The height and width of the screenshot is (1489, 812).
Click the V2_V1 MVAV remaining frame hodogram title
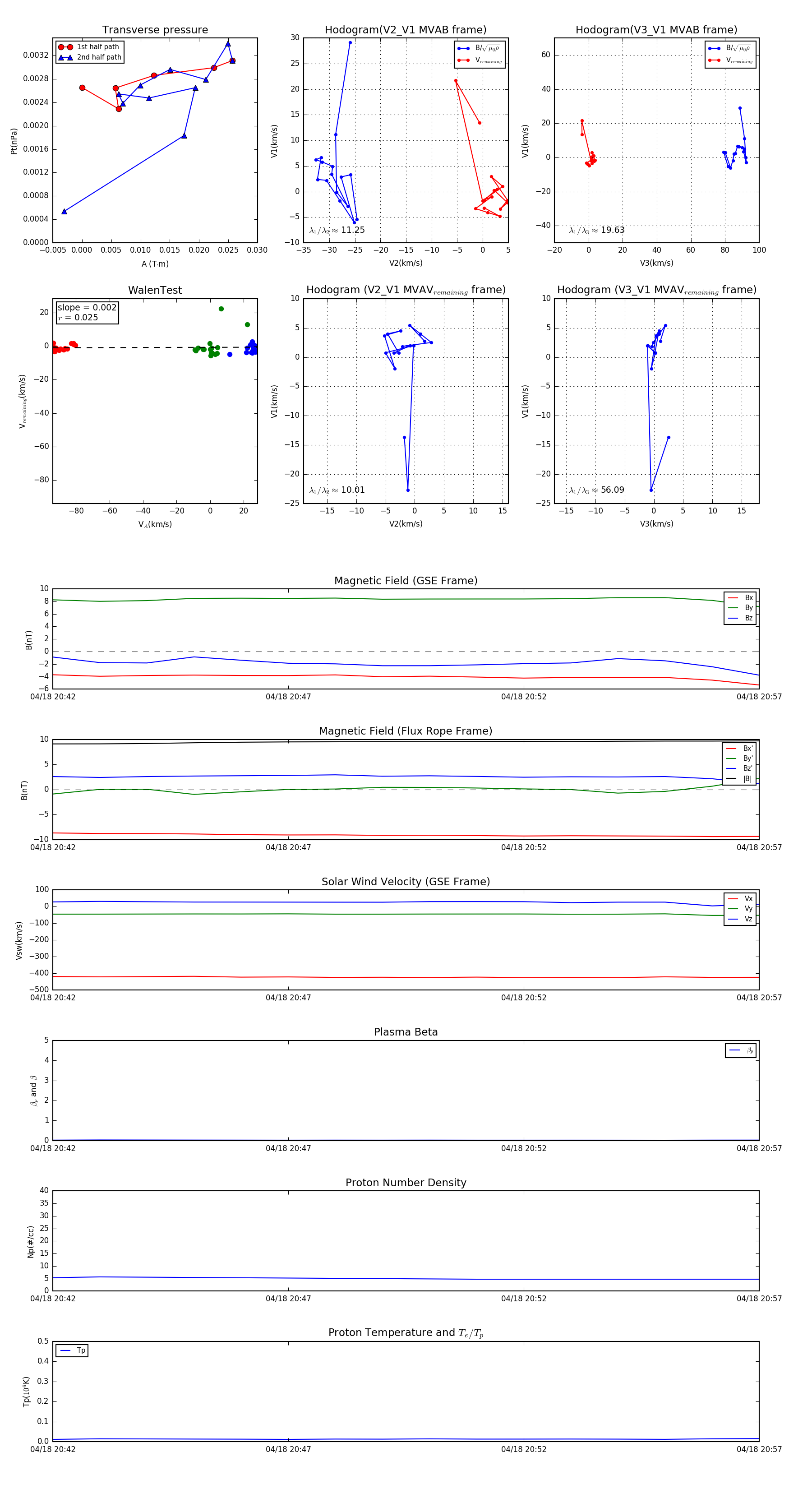(x=406, y=290)
